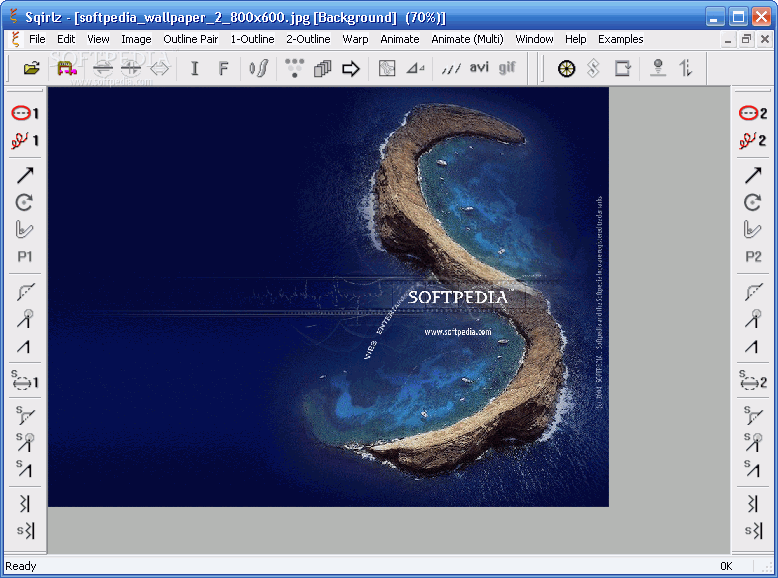Click the 'avi' export toolbar button

tap(479, 67)
